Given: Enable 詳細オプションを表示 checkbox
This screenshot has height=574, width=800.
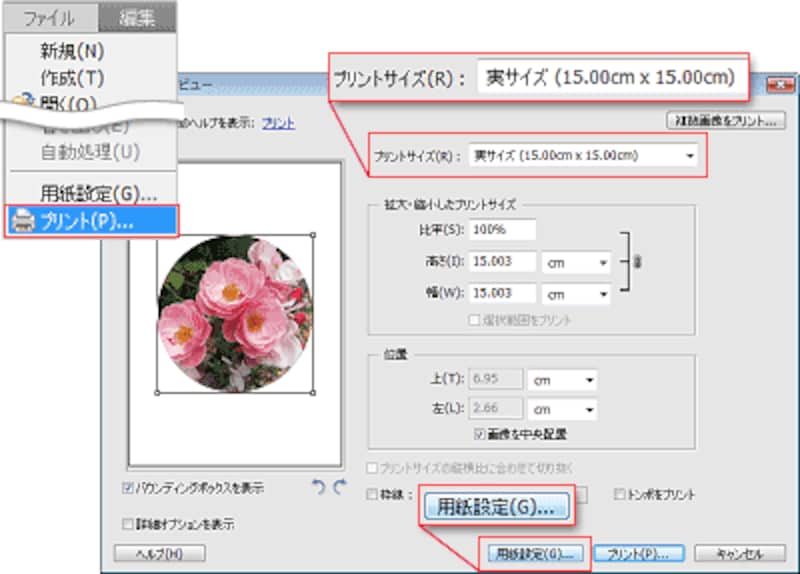Looking at the screenshot, I should (128, 524).
